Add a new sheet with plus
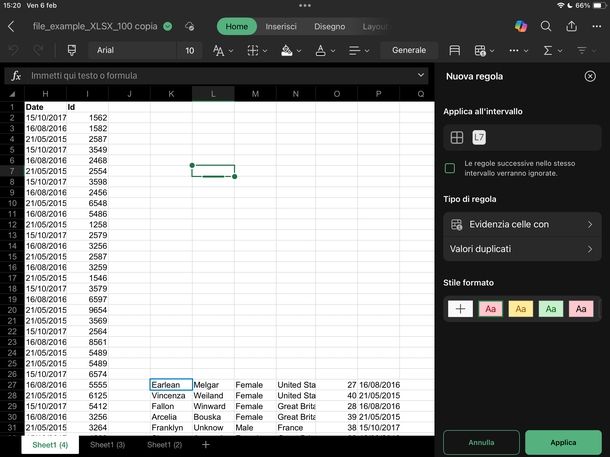Screen dimensions: 610x457 pos(206,445)
